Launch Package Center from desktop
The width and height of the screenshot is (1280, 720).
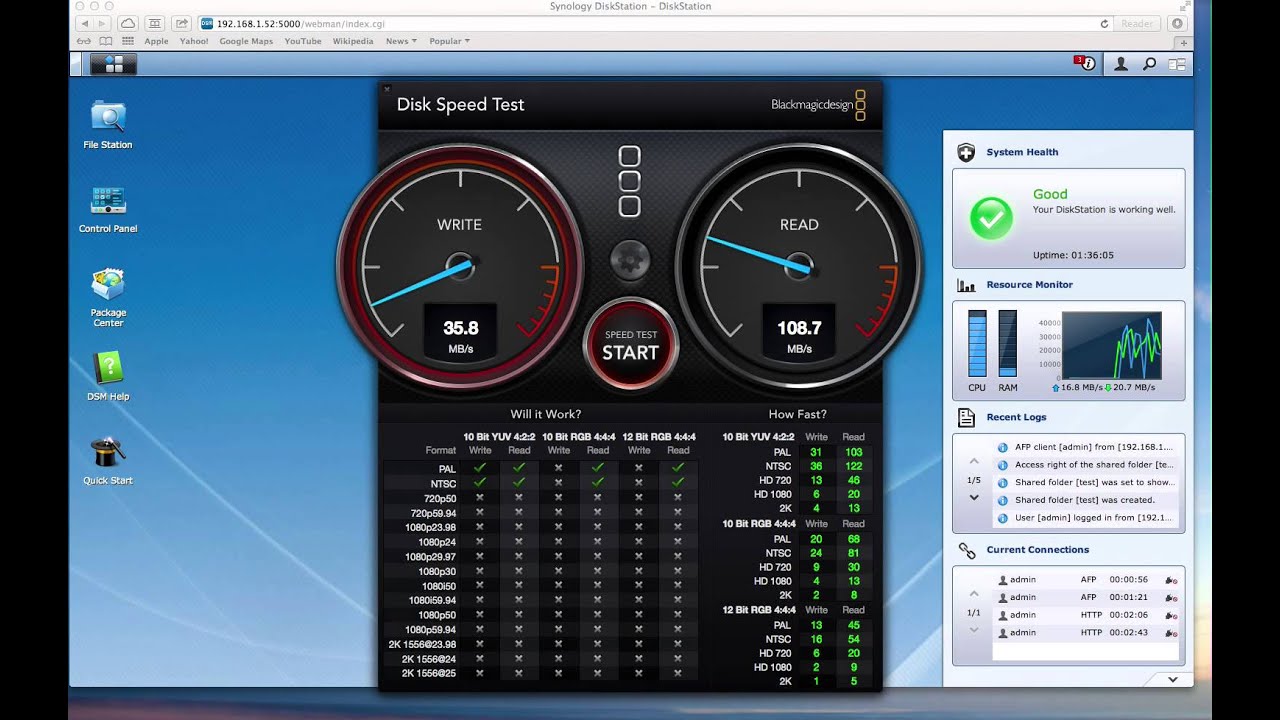[108, 296]
